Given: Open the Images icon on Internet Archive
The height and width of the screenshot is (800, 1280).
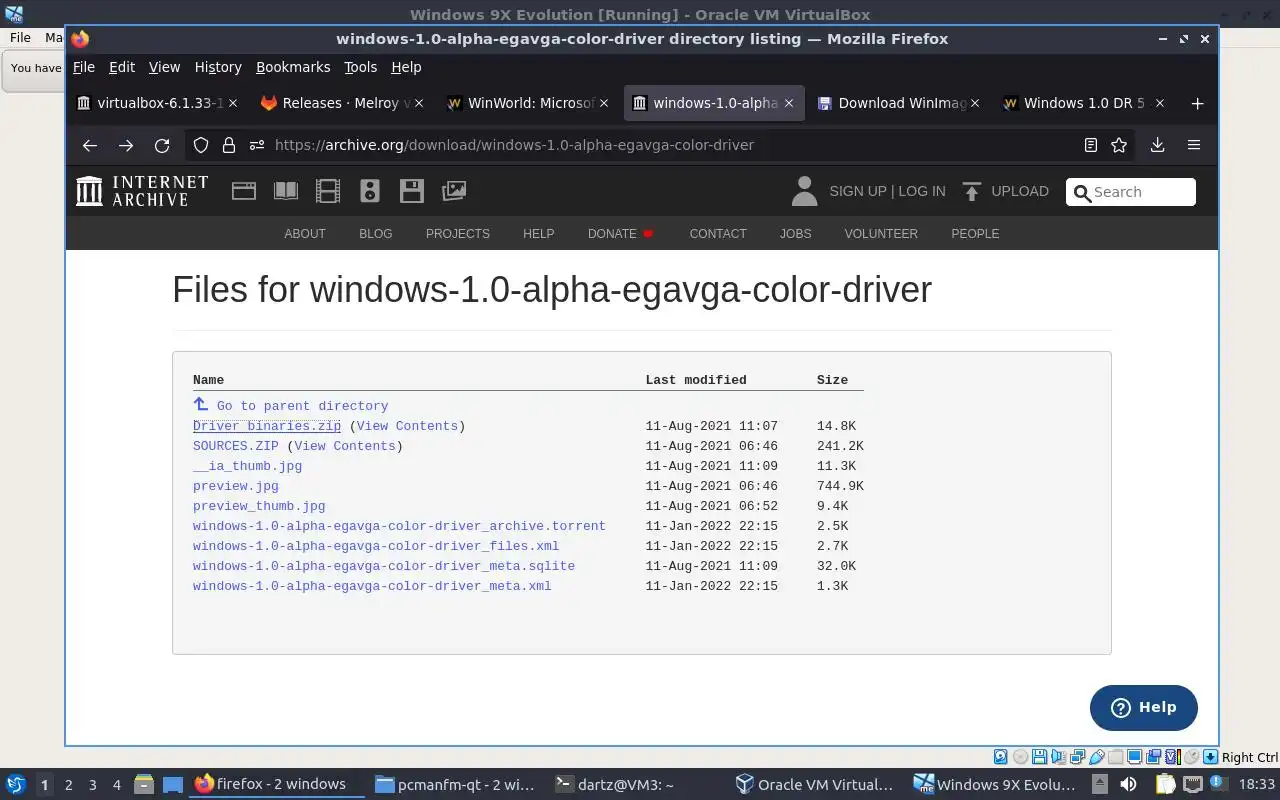Looking at the screenshot, I should click(x=454, y=191).
